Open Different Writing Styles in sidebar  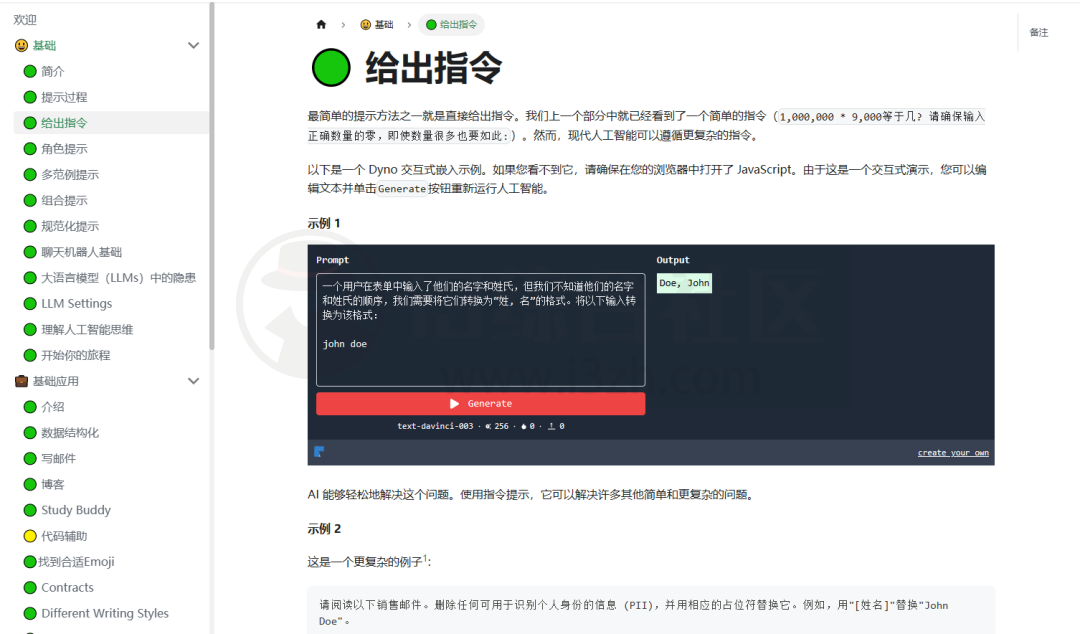(105, 613)
